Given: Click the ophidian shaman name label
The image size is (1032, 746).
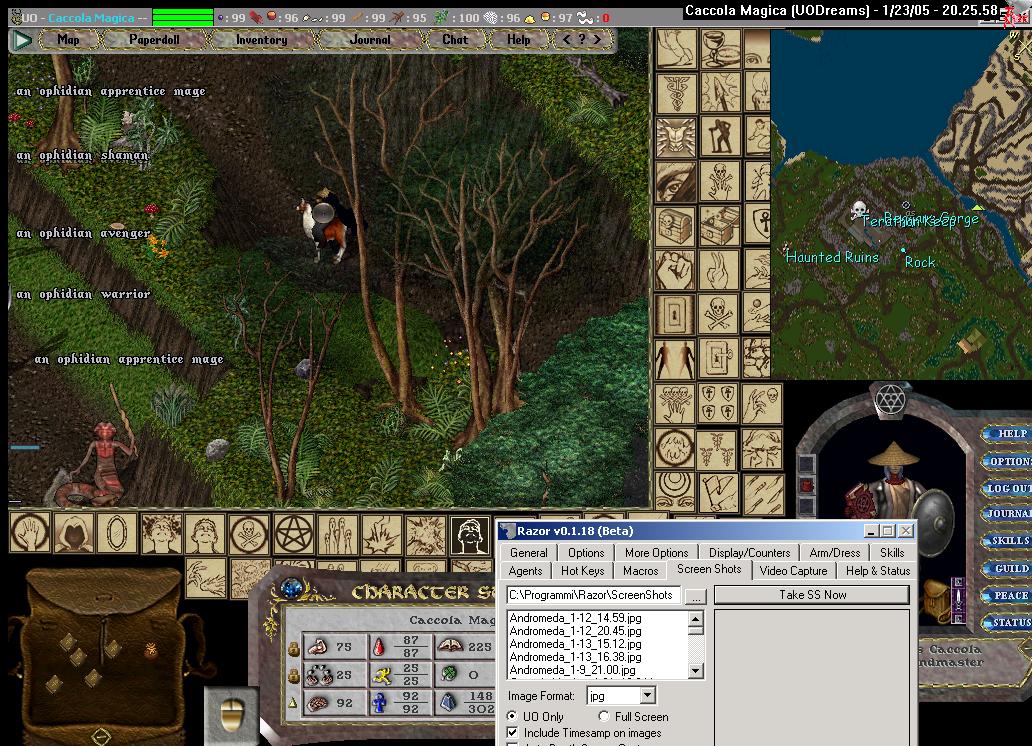Looking at the screenshot, I should coord(82,155).
